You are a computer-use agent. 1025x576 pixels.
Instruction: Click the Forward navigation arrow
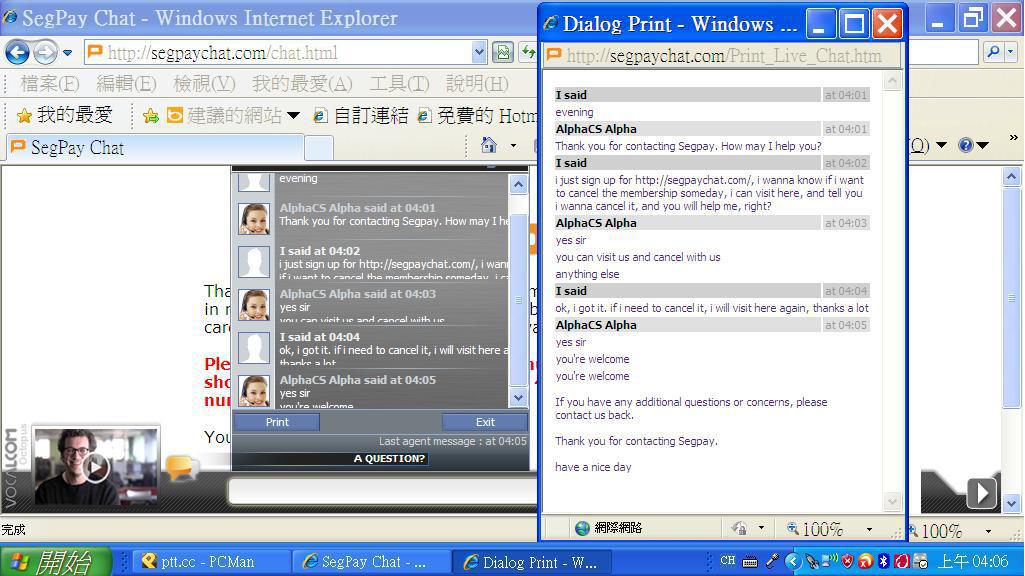click(x=45, y=52)
